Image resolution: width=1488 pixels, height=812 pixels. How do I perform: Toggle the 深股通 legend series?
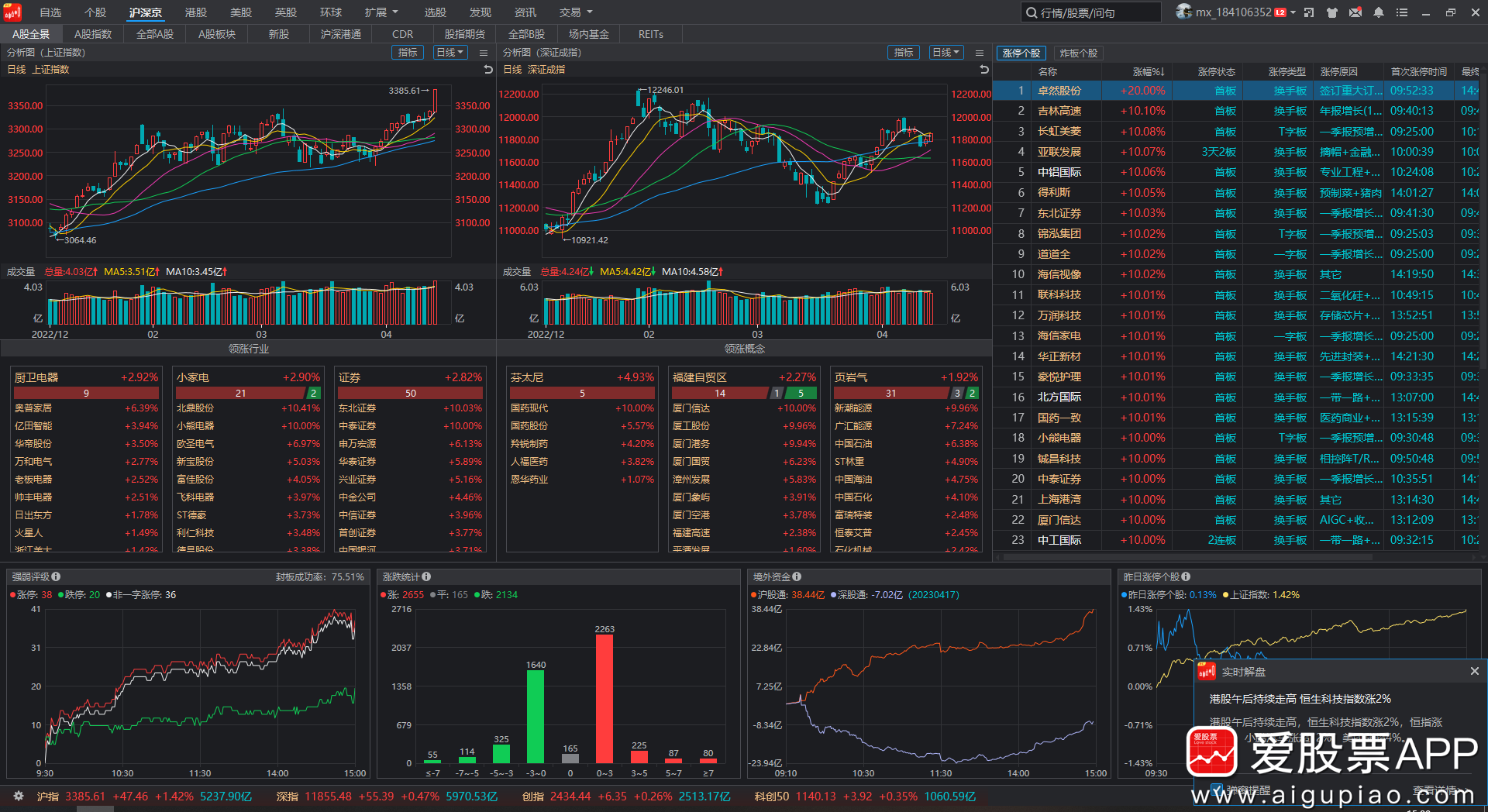(x=866, y=595)
